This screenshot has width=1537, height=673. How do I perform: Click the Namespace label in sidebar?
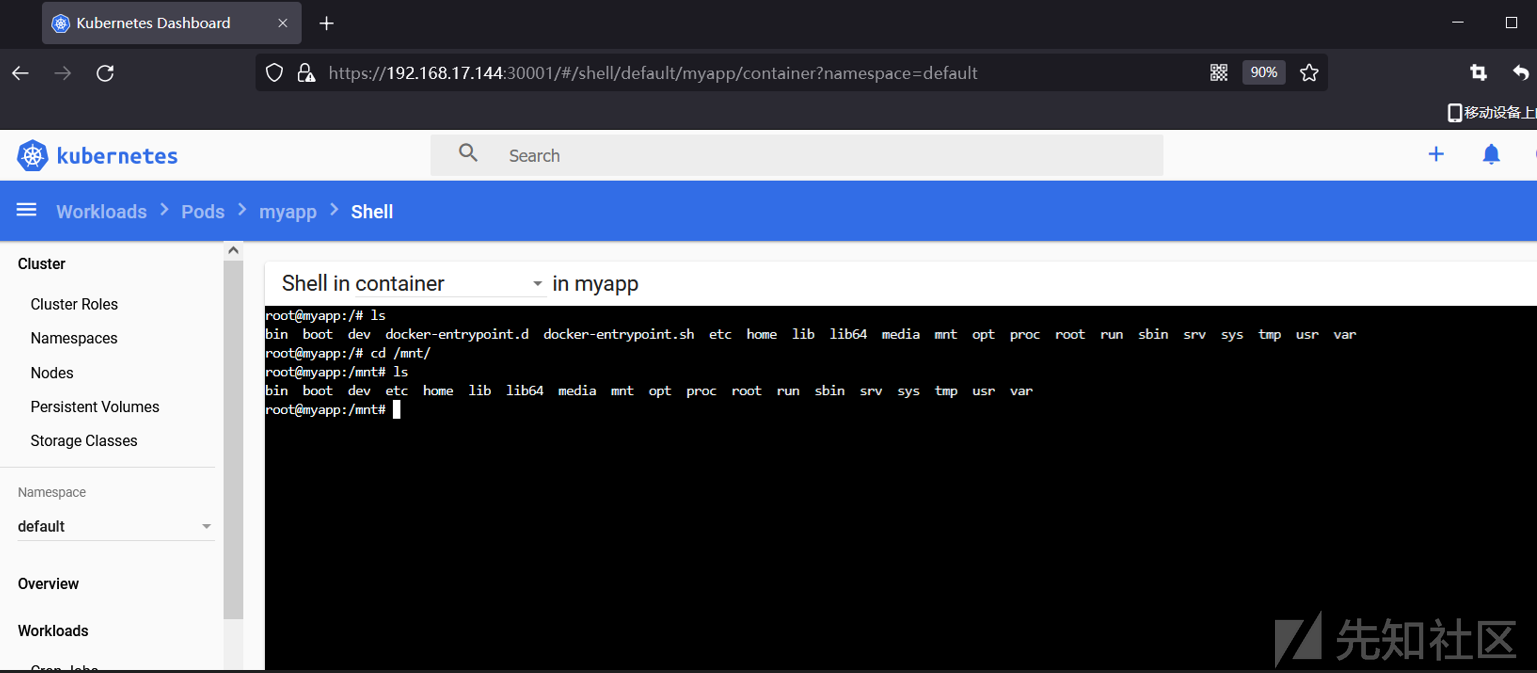click(x=52, y=493)
